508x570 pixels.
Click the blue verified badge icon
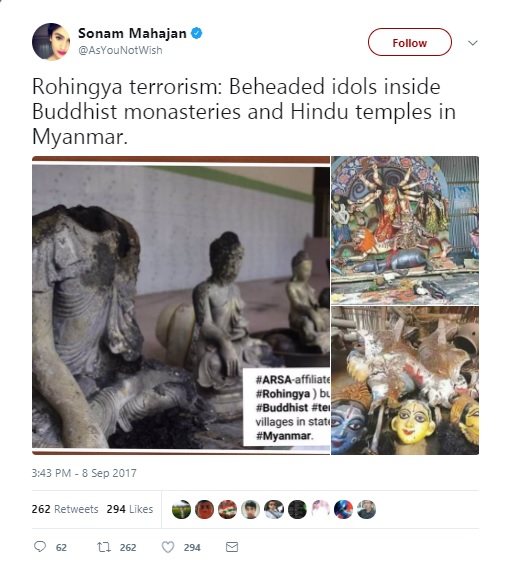(197, 33)
